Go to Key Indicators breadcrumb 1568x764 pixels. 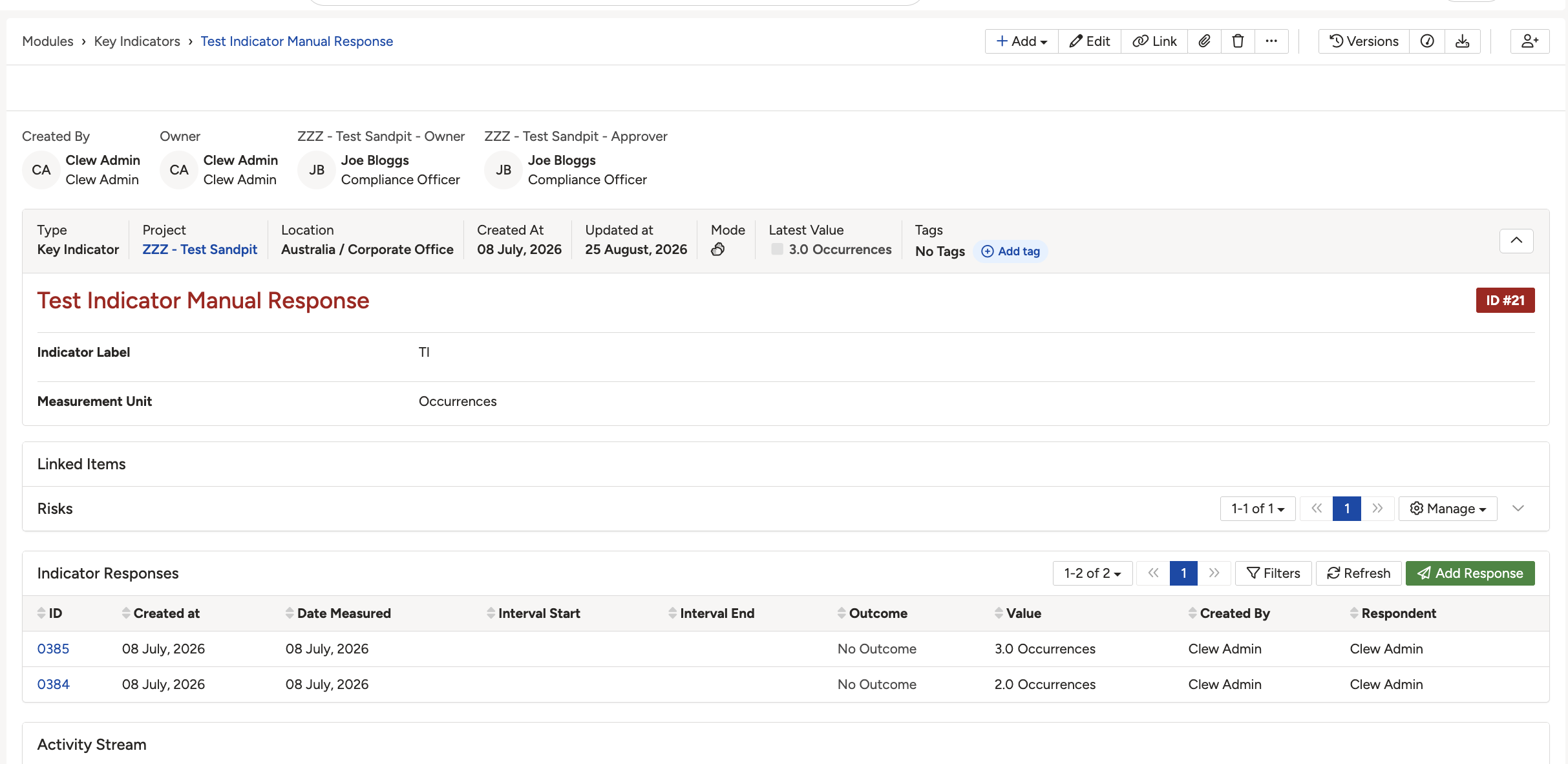point(137,41)
